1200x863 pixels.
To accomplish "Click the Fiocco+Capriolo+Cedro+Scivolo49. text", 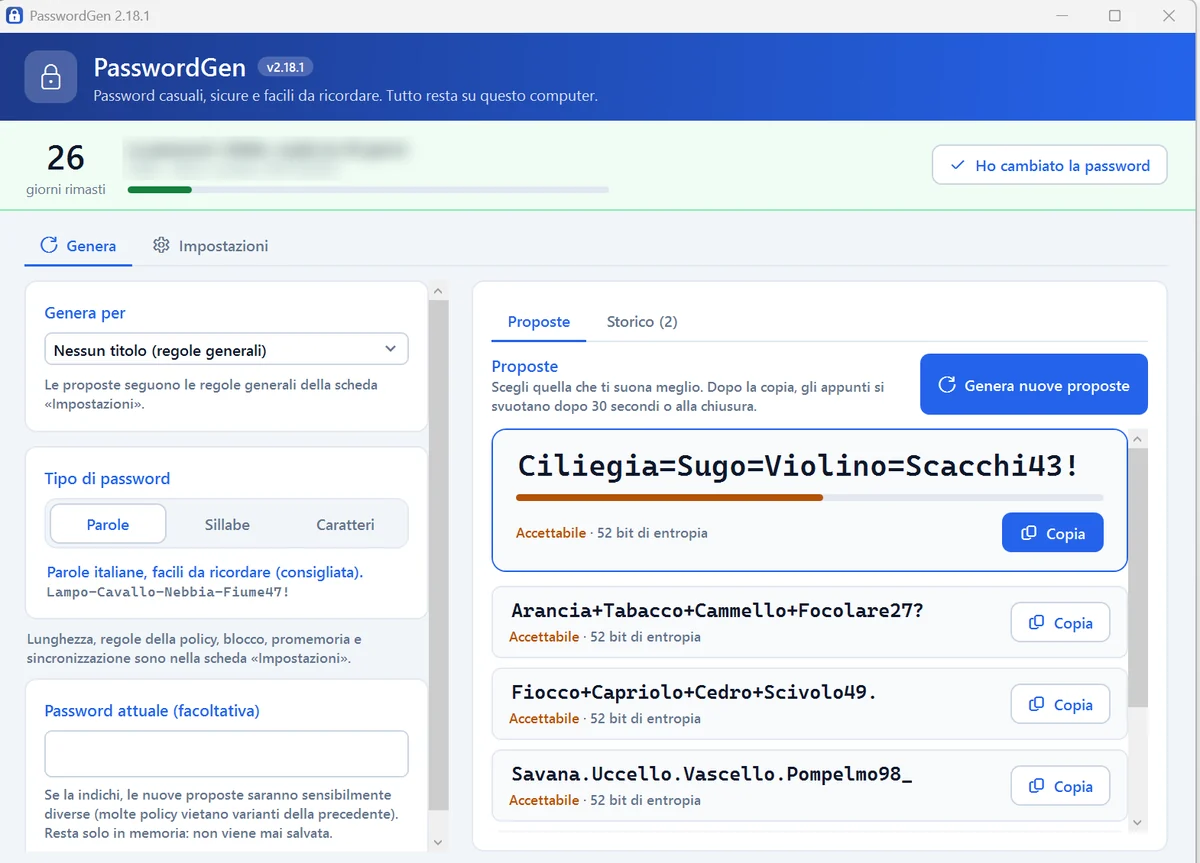I will coord(693,692).
